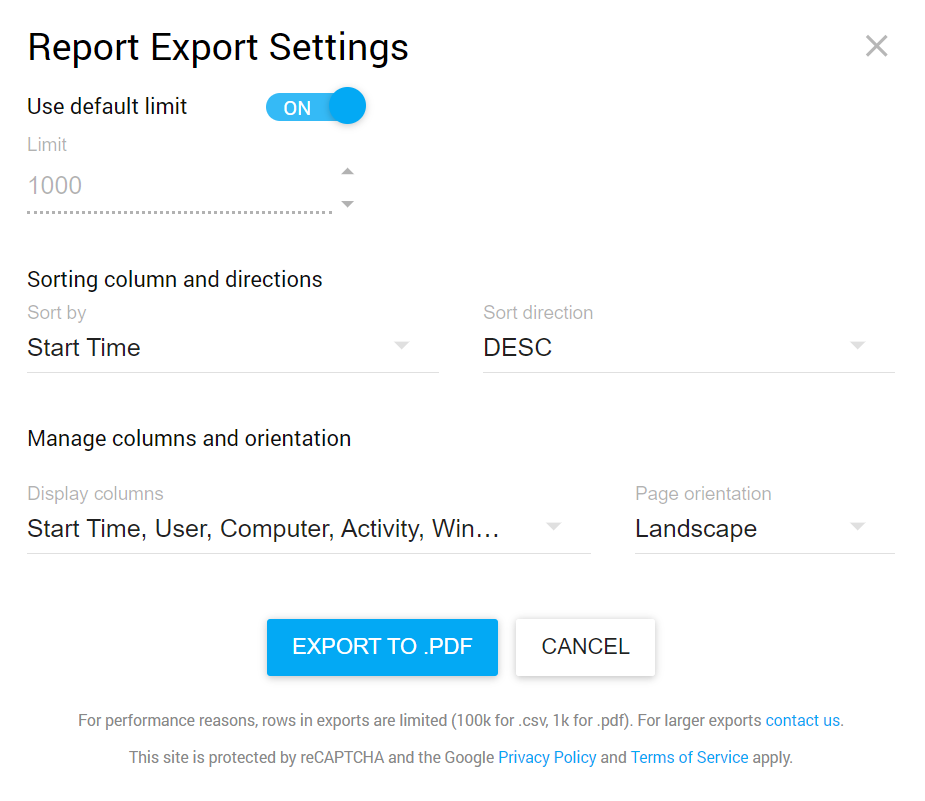Close the Report Export Settings dialog

pyautogui.click(x=876, y=46)
